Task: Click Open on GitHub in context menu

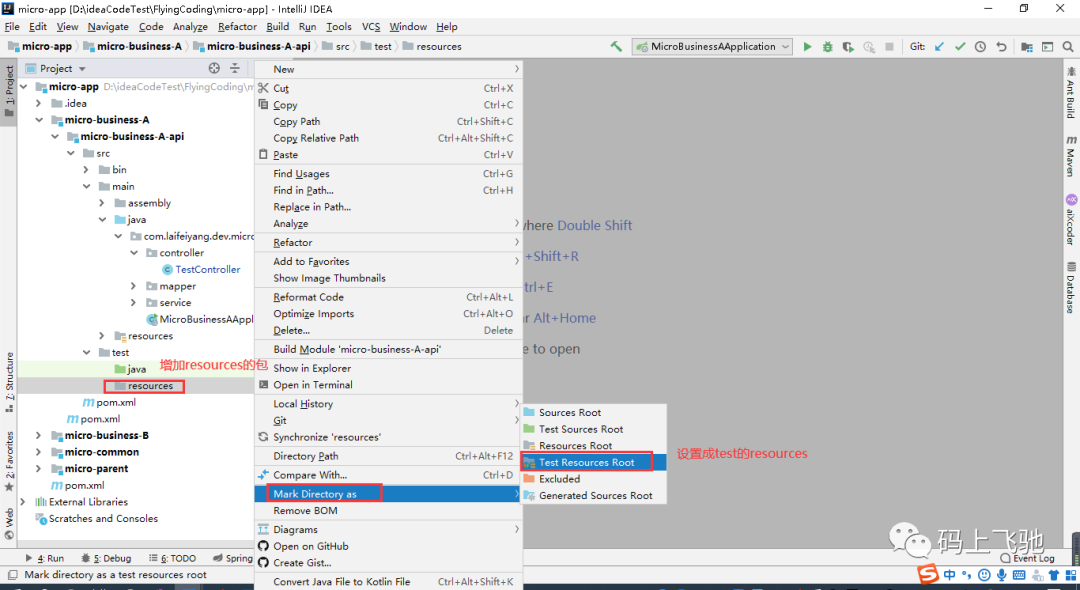Action: coord(388,546)
